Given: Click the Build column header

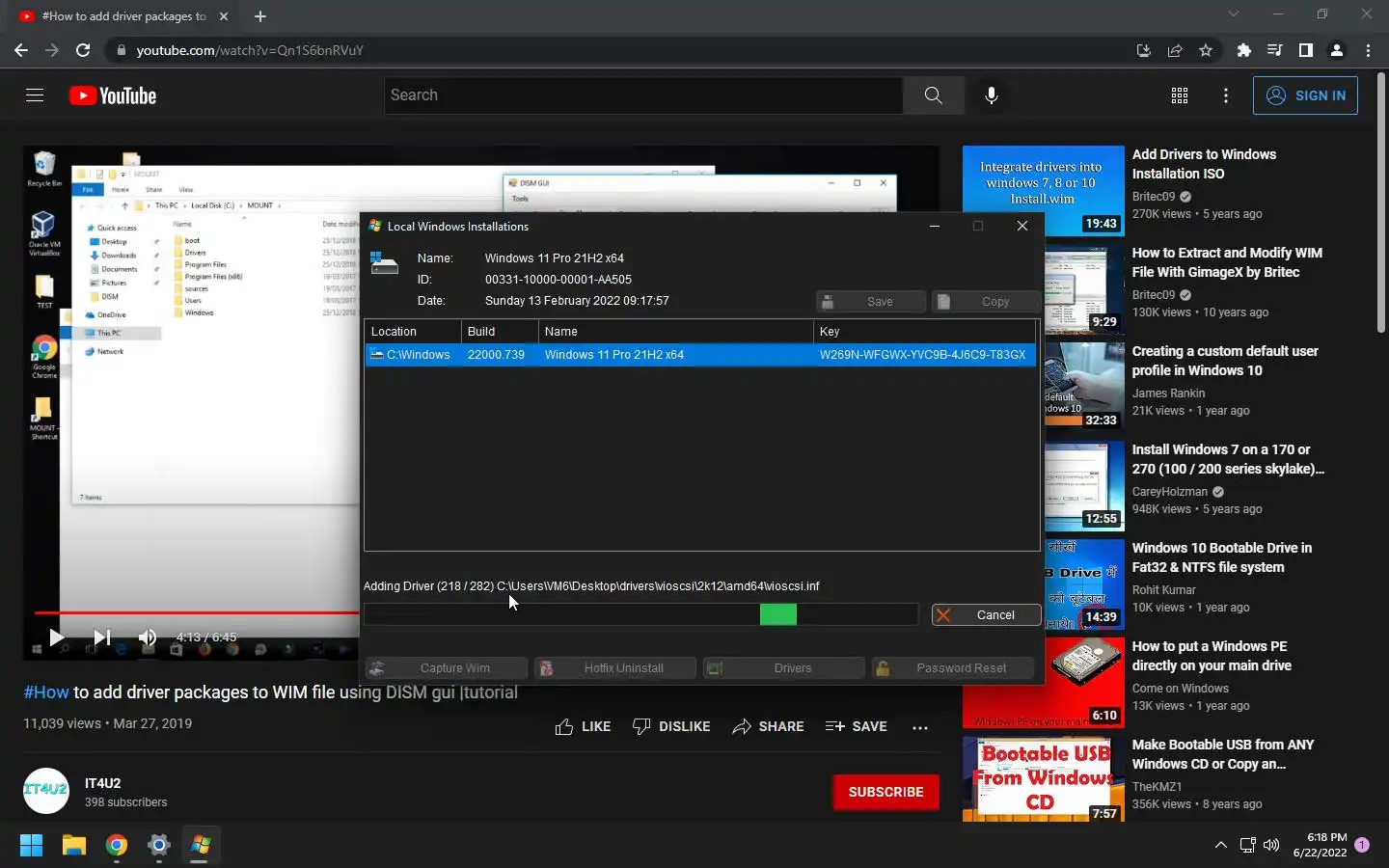Looking at the screenshot, I should (500, 331).
